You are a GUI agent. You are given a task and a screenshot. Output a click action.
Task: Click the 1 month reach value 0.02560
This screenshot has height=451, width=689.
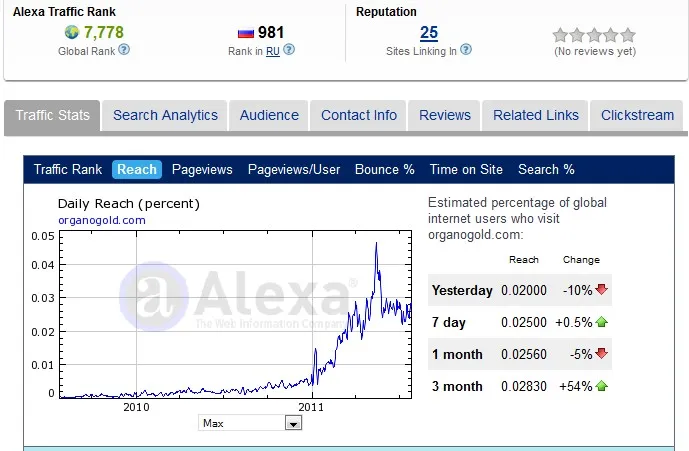click(x=524, y=354)
